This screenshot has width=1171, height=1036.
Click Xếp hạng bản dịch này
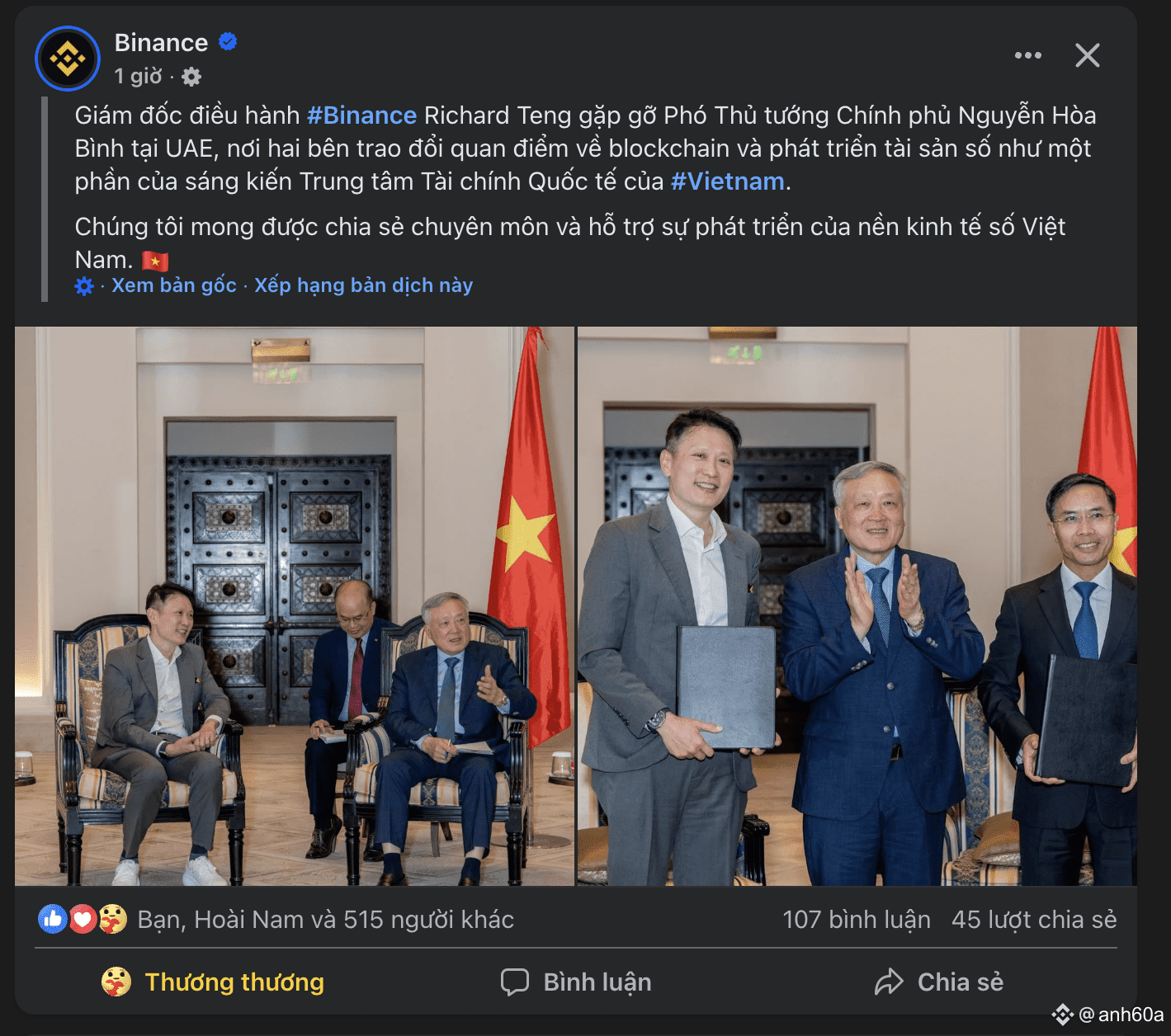(x=363, y=285)
